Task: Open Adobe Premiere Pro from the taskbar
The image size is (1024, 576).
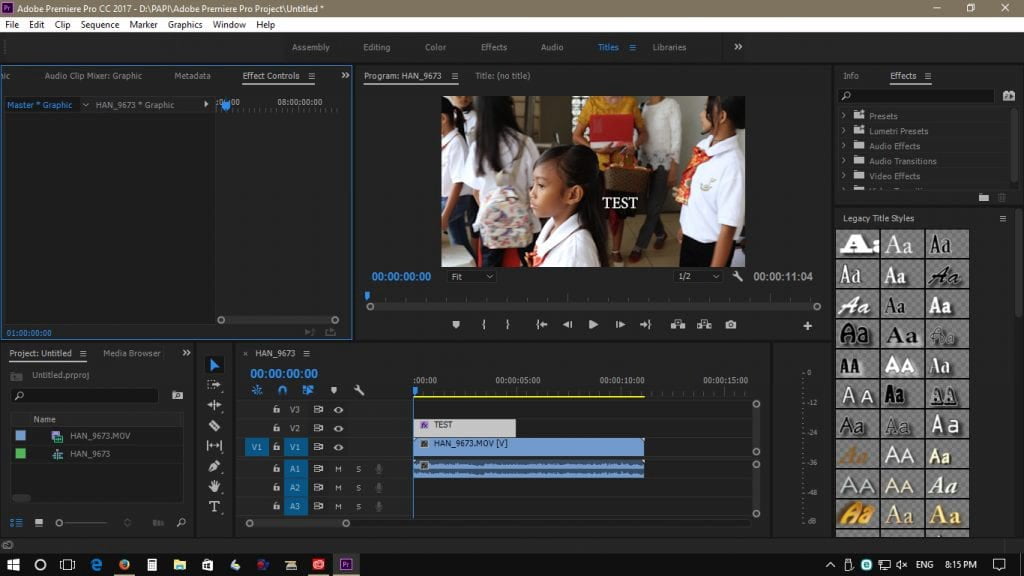Action: (345, 565)
